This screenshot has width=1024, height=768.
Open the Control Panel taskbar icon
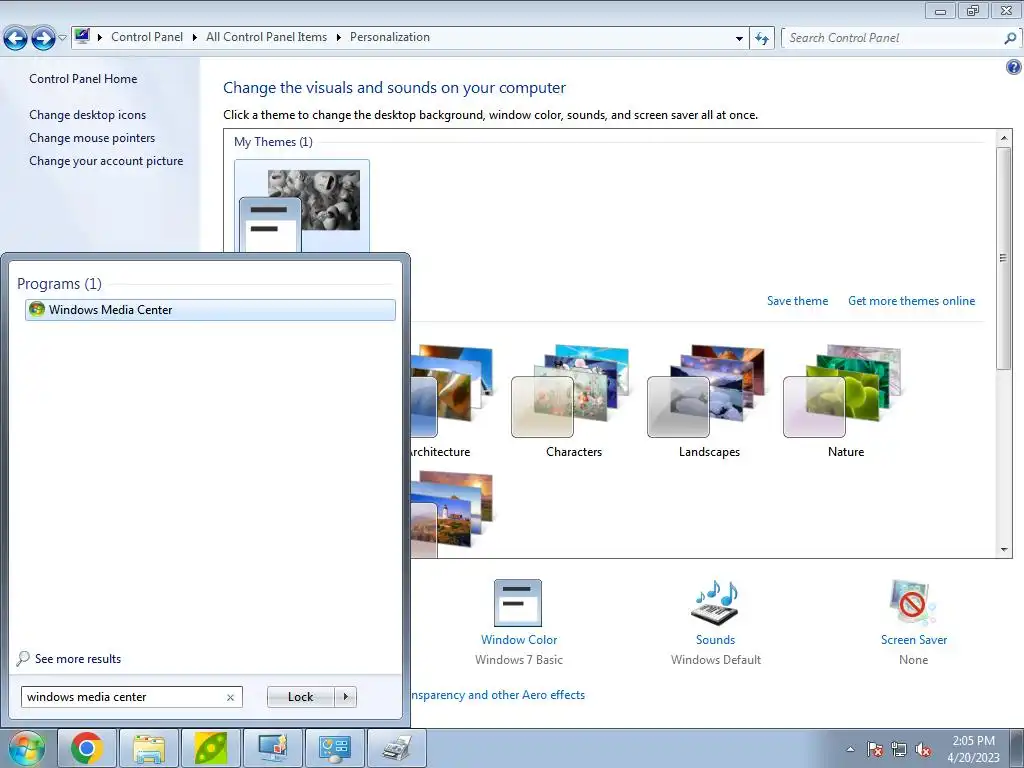(x=334, y=748)
